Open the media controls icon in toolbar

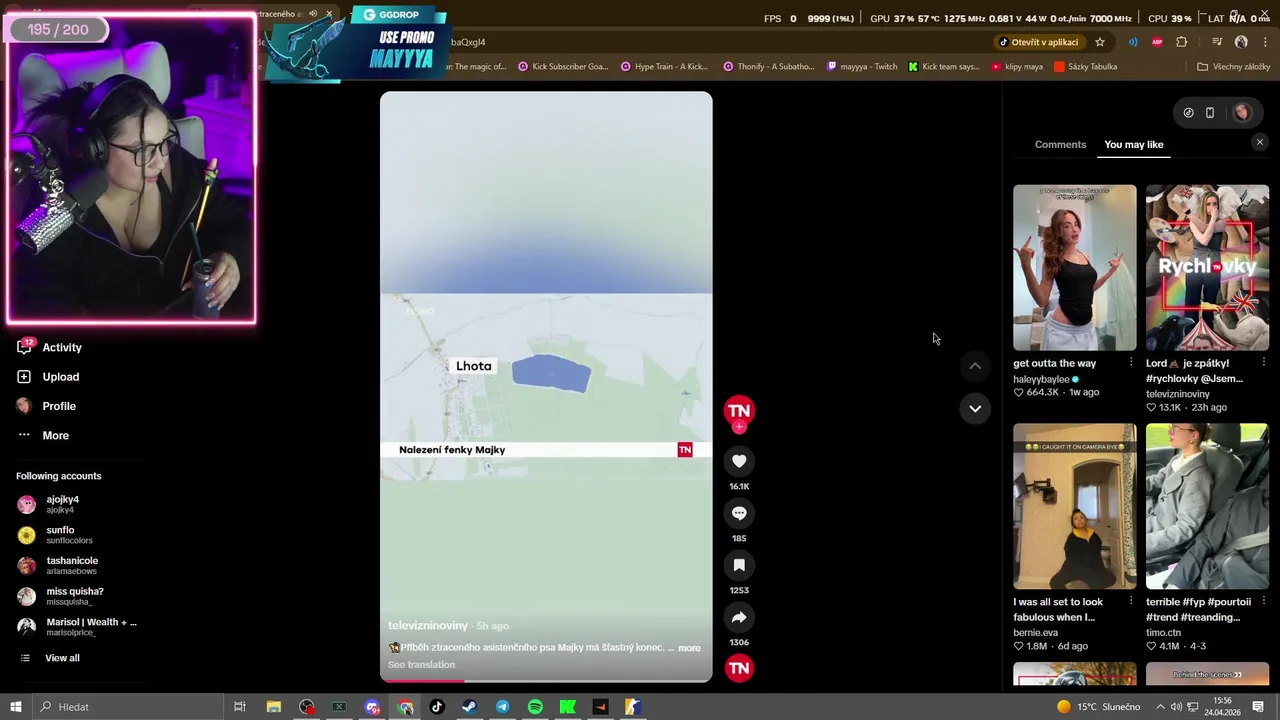(1217, 42)
